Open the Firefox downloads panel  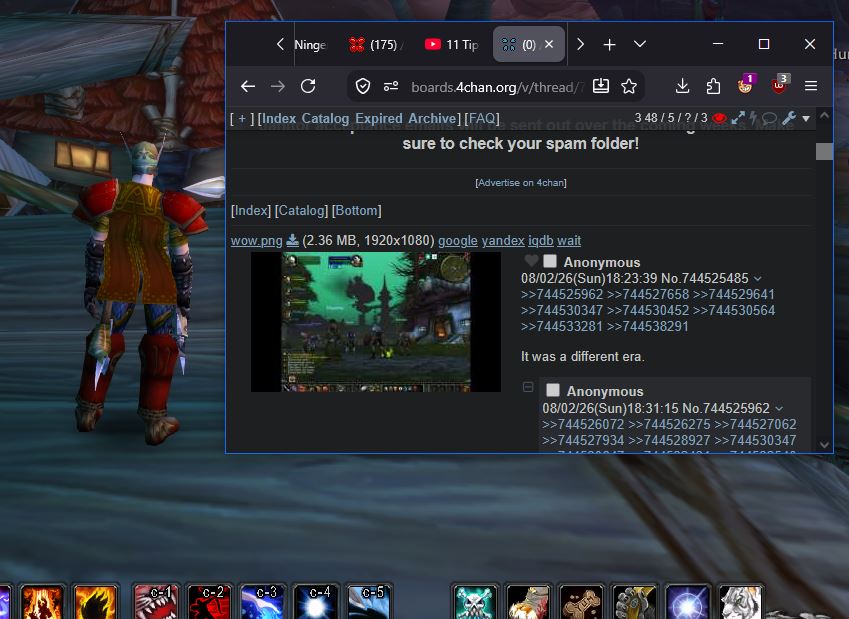682,86
